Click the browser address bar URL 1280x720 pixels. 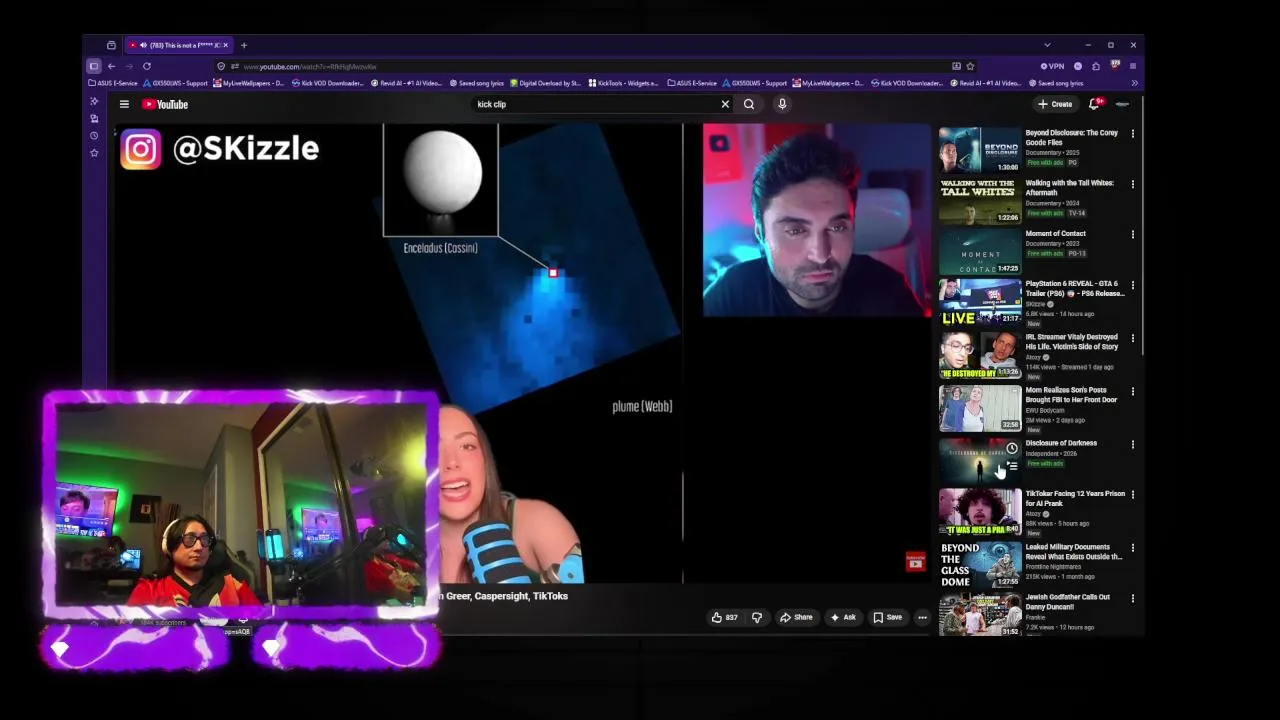pyautogui.click(x=310, y=66)
